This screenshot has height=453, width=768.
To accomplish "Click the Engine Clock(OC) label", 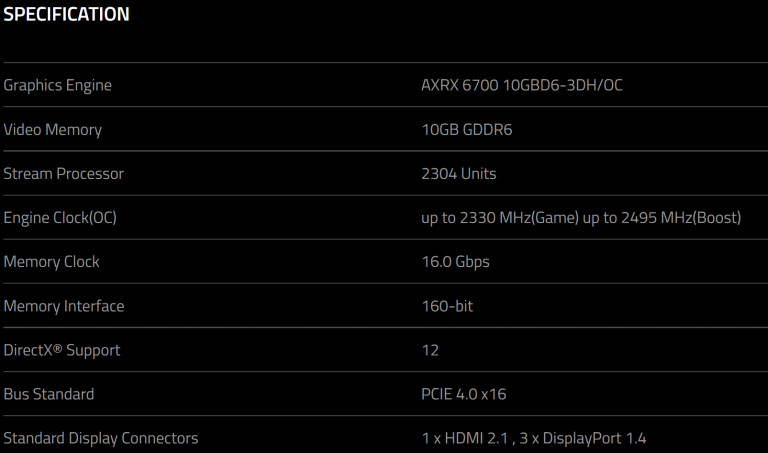I will point(60,218).
